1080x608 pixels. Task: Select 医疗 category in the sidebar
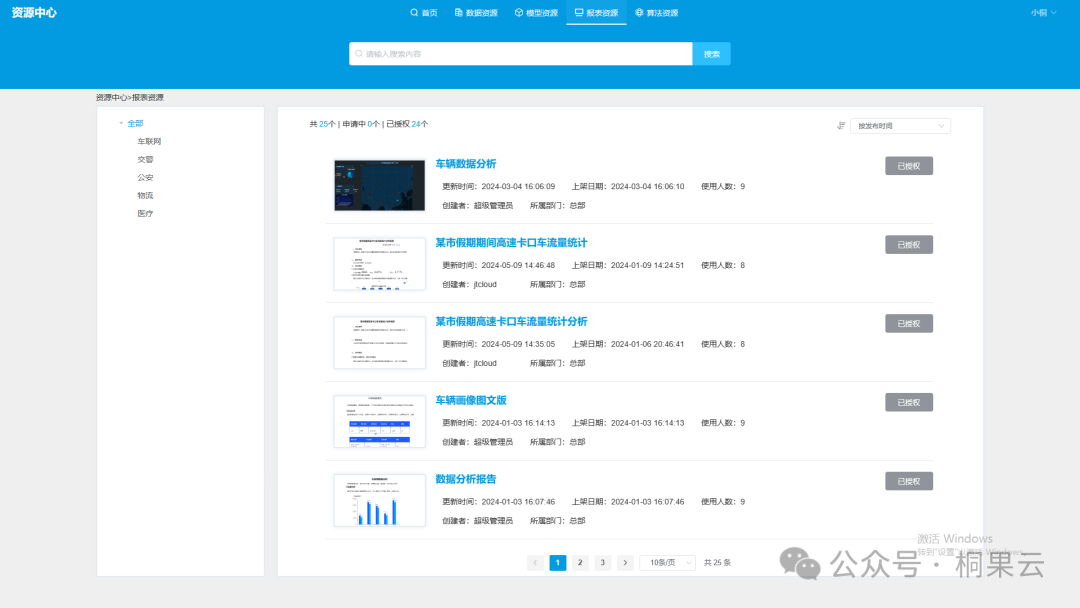pos(145,214)
